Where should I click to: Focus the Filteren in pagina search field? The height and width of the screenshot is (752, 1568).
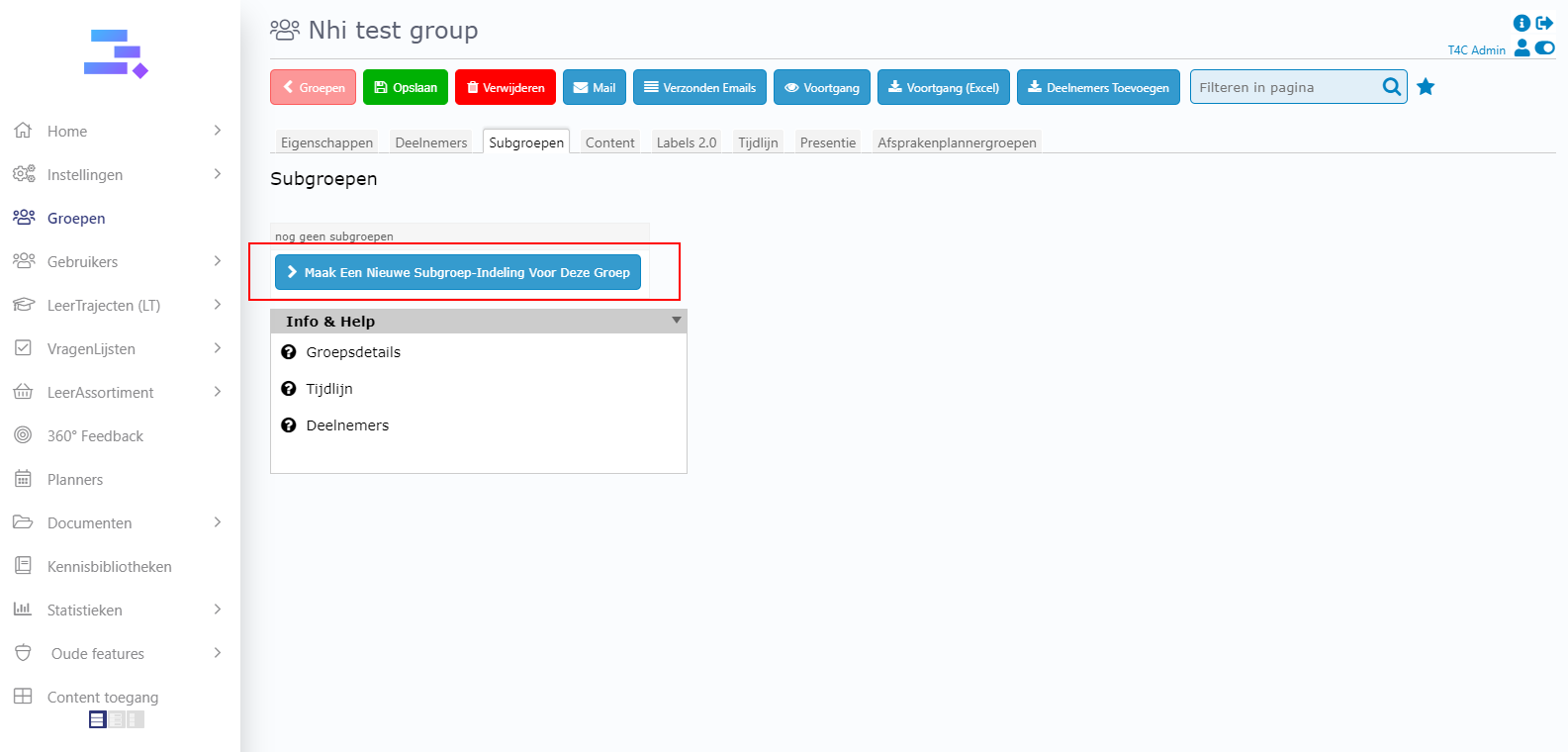pos(1285,87)
